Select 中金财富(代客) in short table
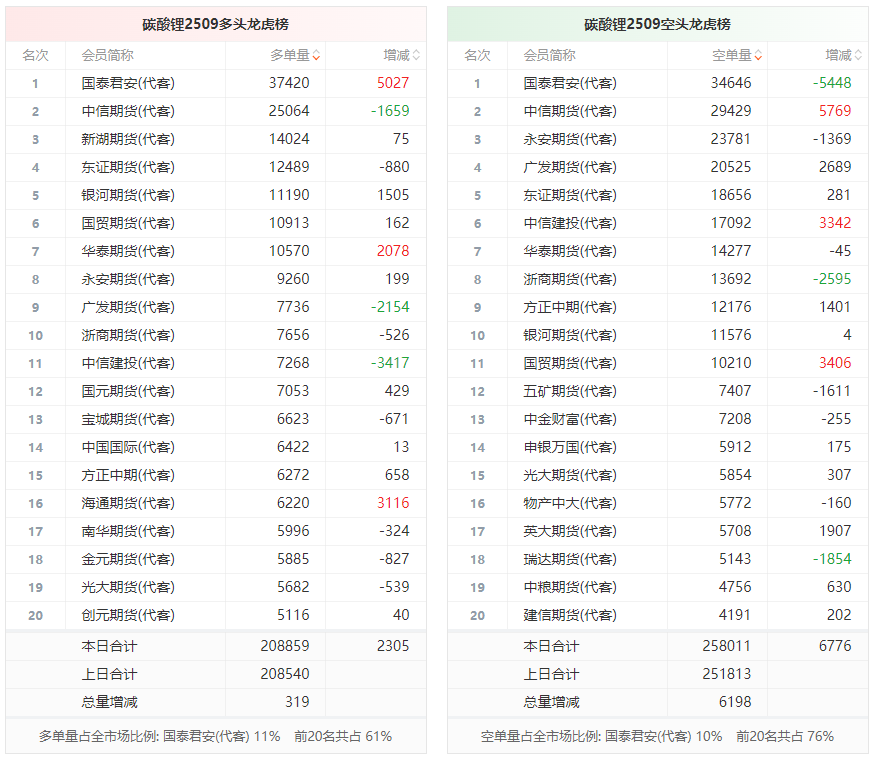The height and width of the screenshot is (761, 875). [x=570, y=419]
